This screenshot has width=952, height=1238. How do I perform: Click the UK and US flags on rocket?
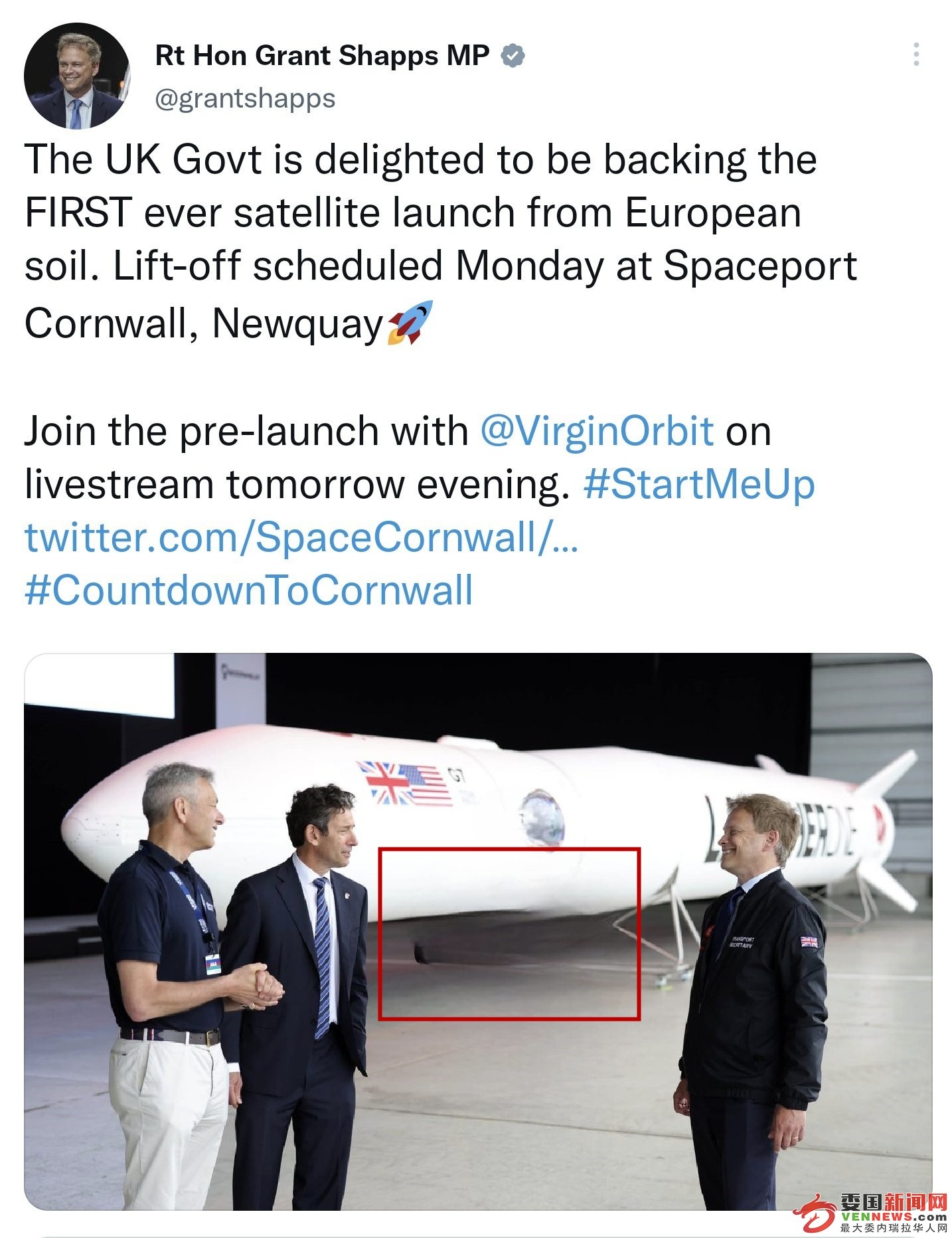406,784
